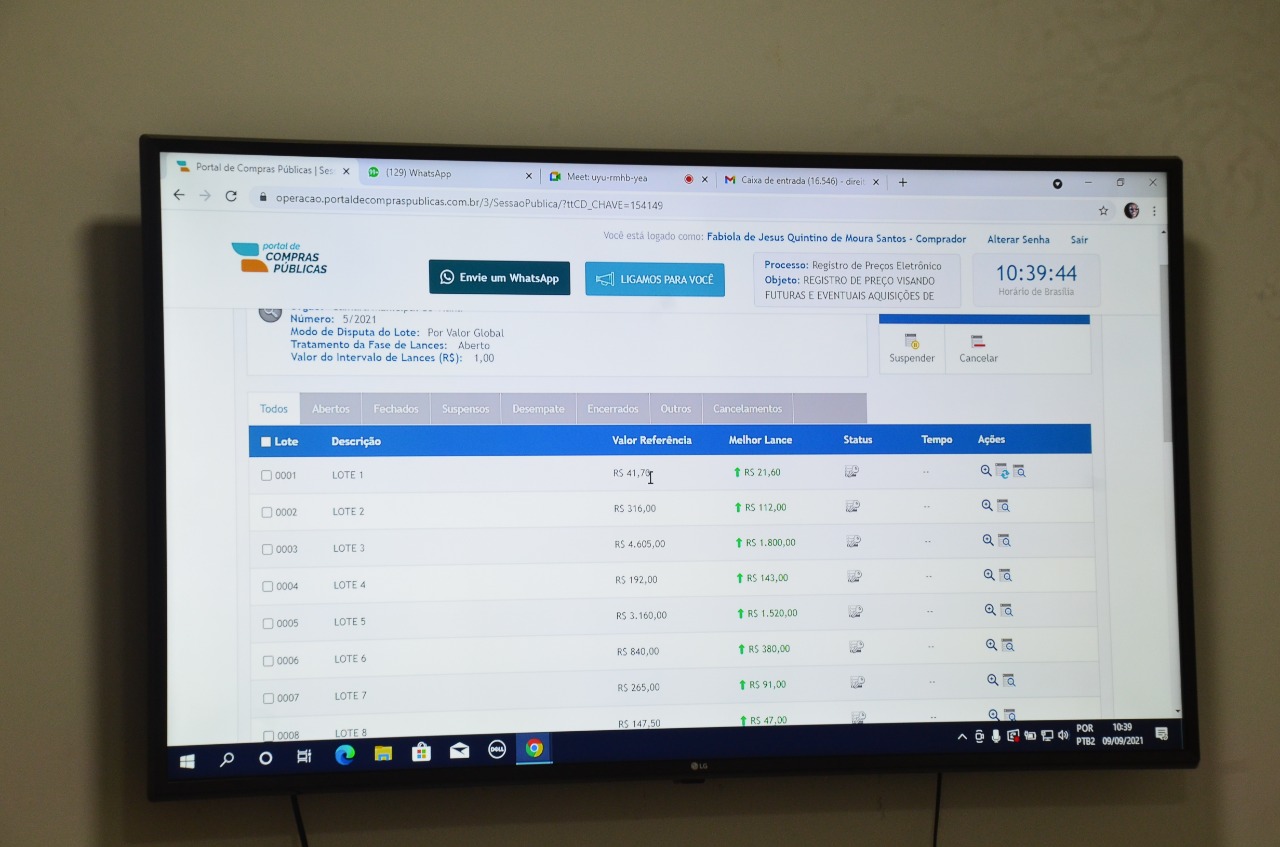Click document search icon for LOTE 5

pyautogui.click(x=1007, y=611)
